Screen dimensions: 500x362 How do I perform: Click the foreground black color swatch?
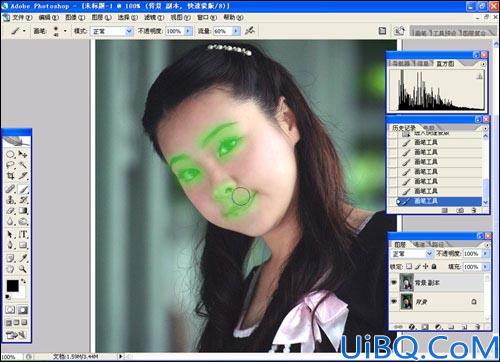click(x=13, y=285)
